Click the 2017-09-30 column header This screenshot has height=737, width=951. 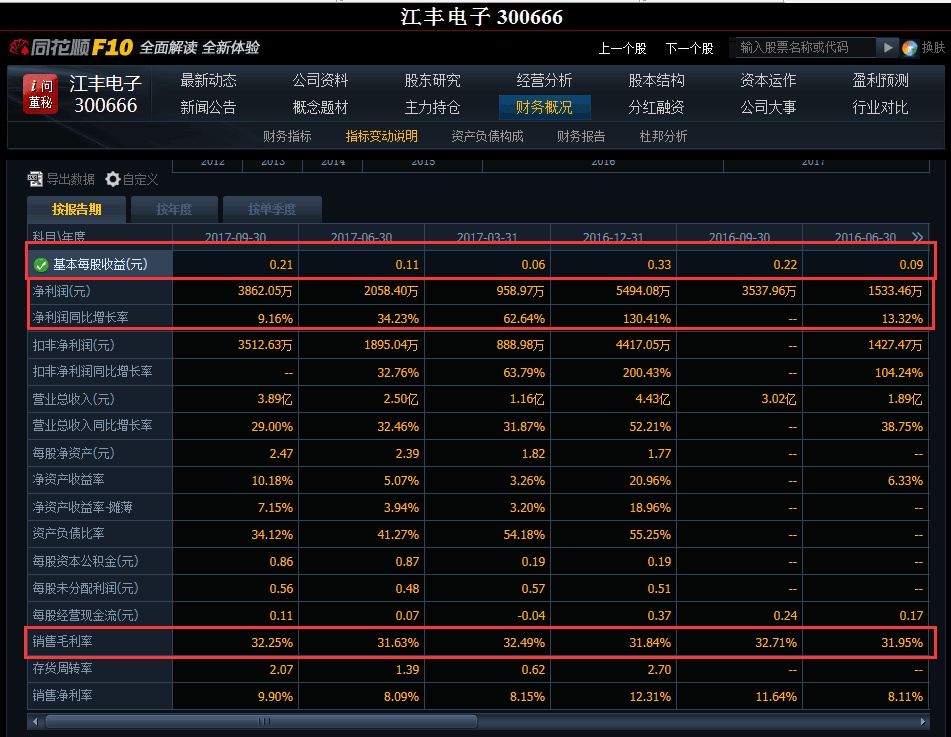click(x=235, y=237)
